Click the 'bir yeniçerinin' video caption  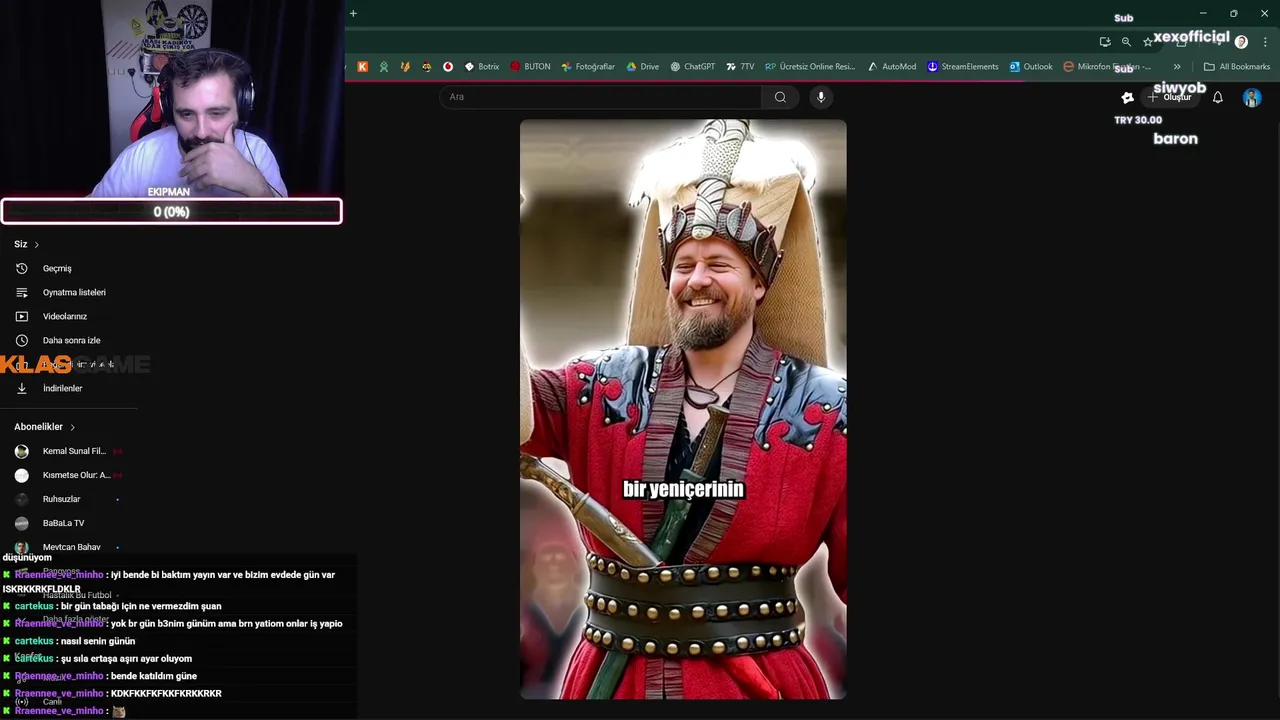(683, 489)
